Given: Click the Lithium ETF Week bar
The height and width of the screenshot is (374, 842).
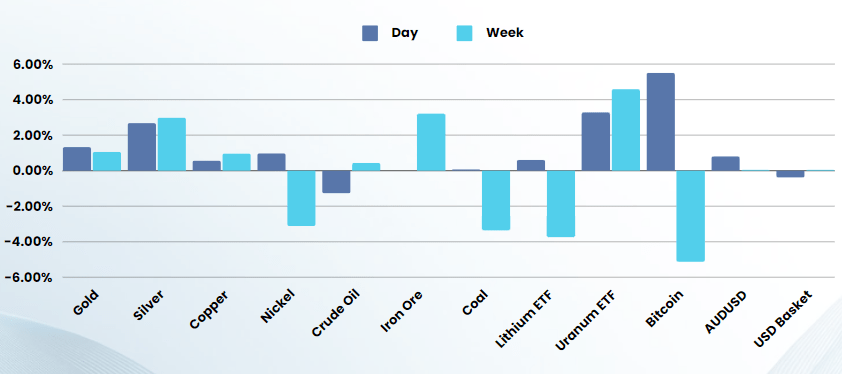Looking at the screenshot, I should pos(561,204).
